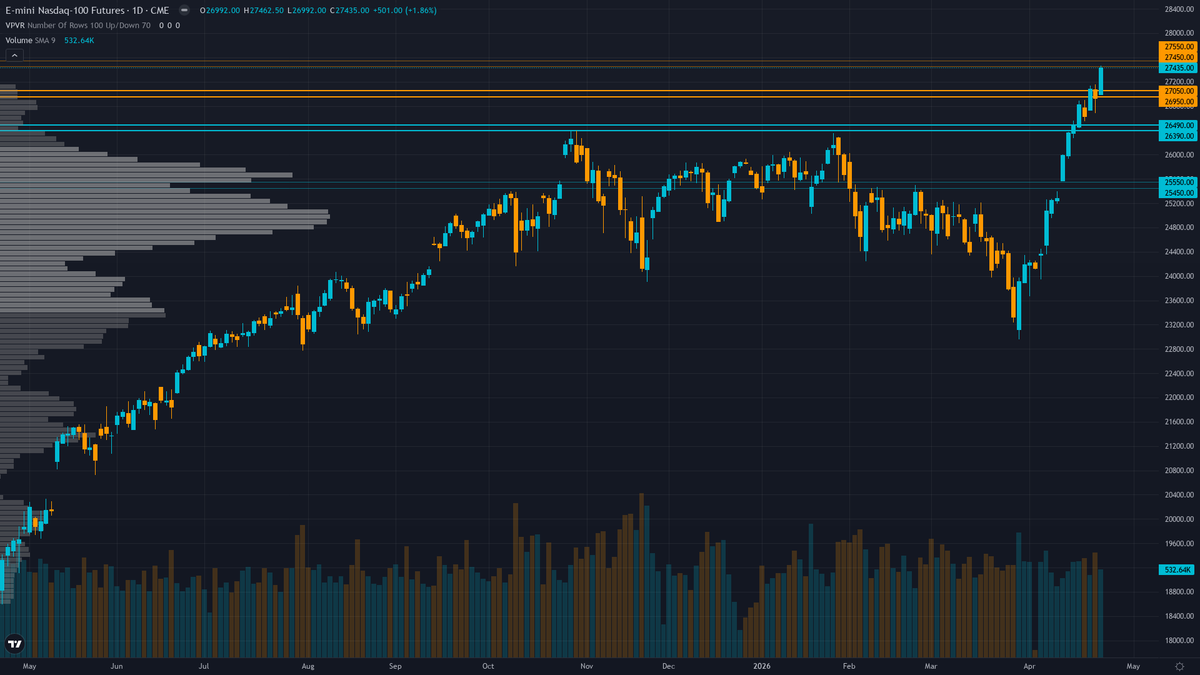The height and width of the screenshot is (675, 1200).
Task: Hide the symbol series using the eye icon
Action: coord(183,10)
